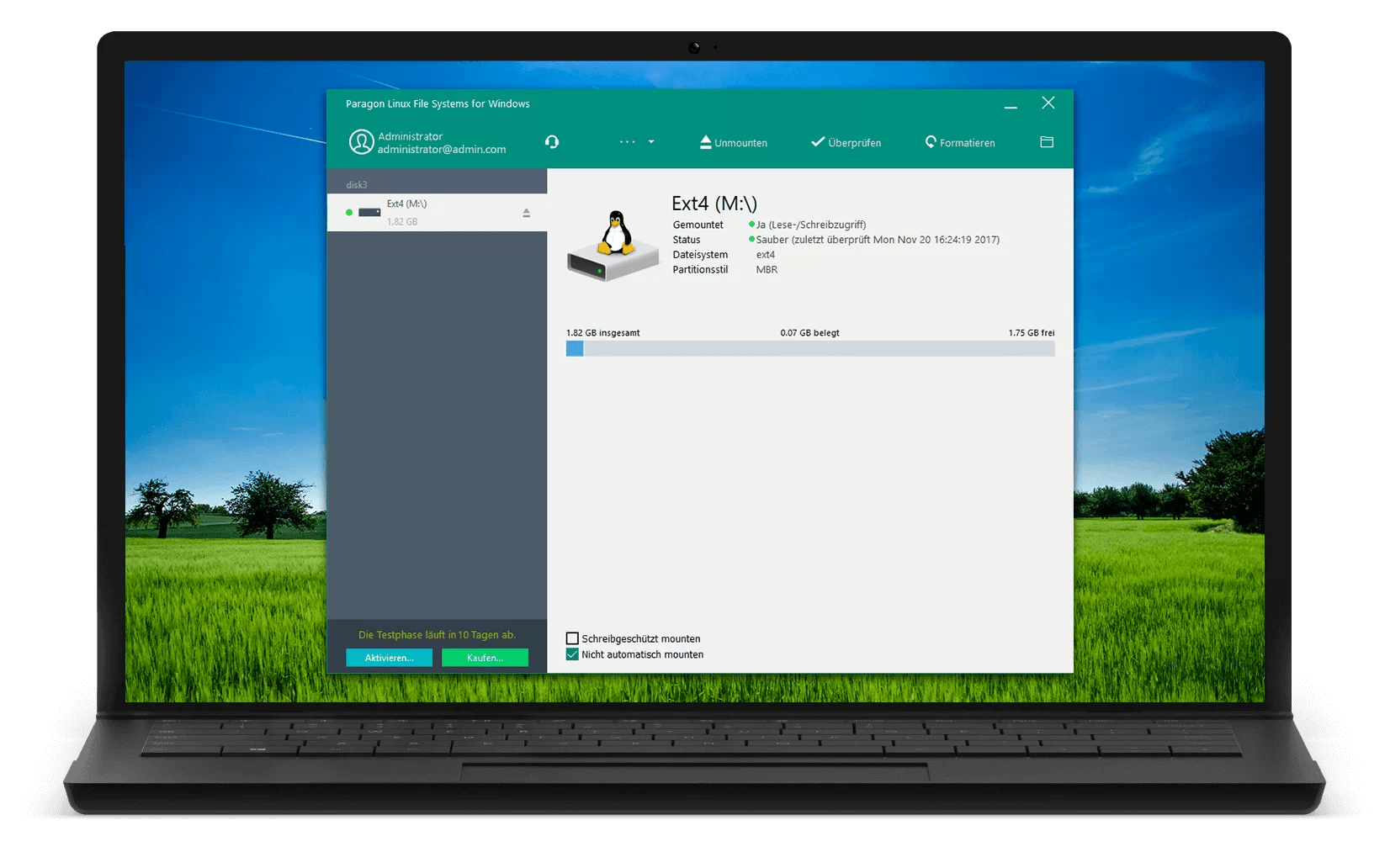Click the eject icon next to Ext4 drive

[527, 213]
